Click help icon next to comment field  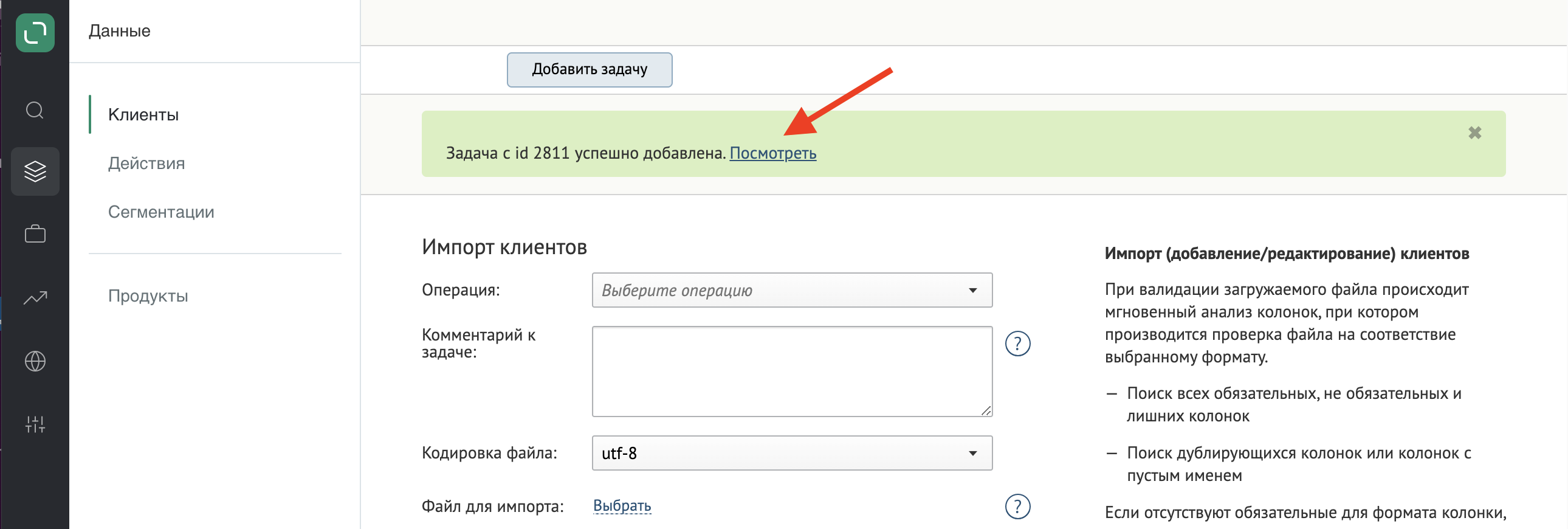(1017, 344)
